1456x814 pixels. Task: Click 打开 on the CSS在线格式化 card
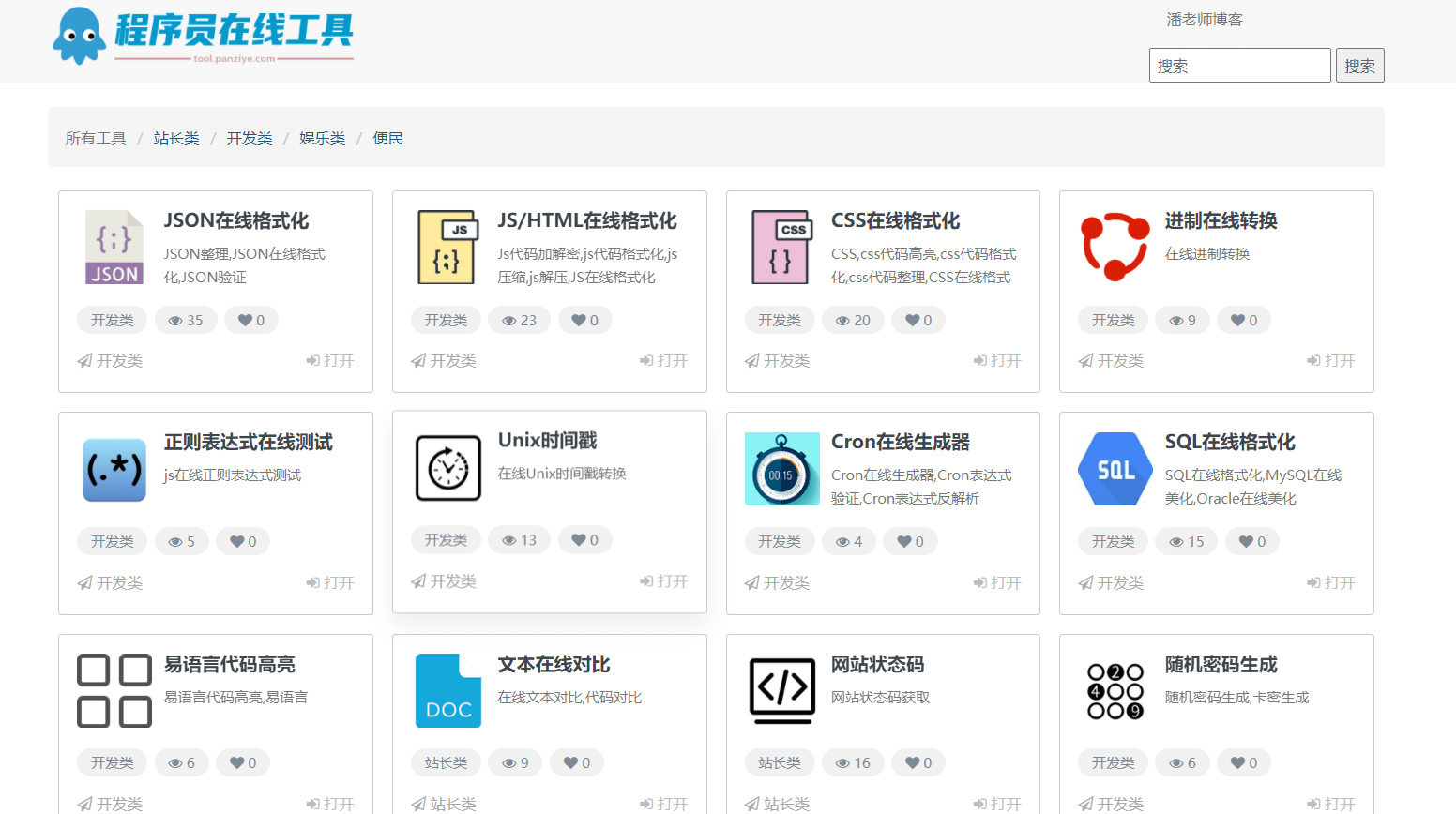tap(997, 360)
